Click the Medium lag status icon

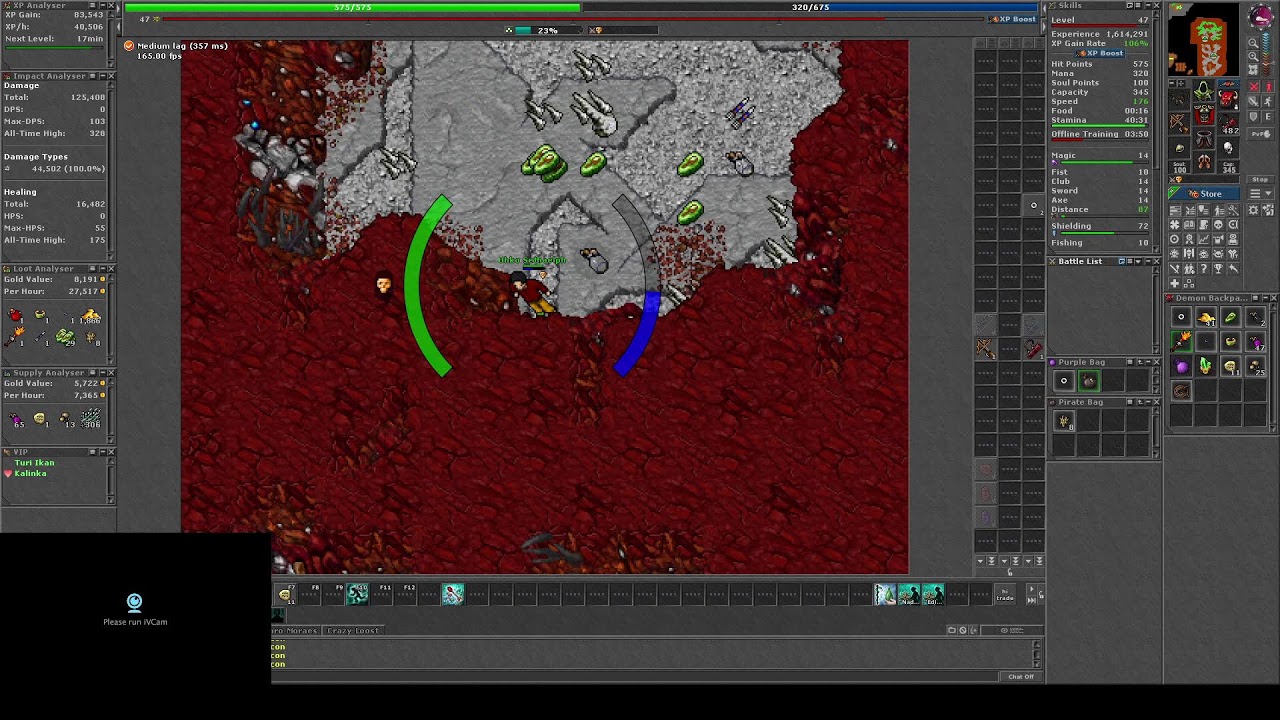[x=129, y=46]
